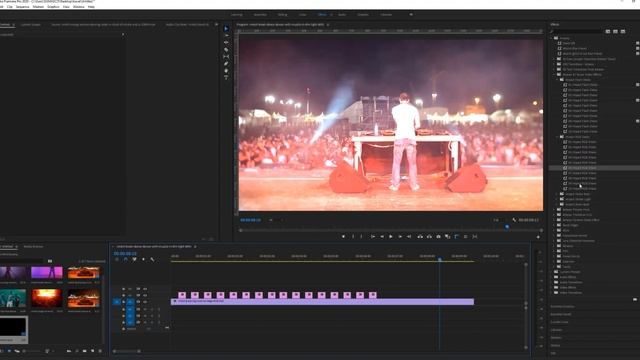Step back one frame in Program Monitor

pyautogui.click(x=382, y=237)
